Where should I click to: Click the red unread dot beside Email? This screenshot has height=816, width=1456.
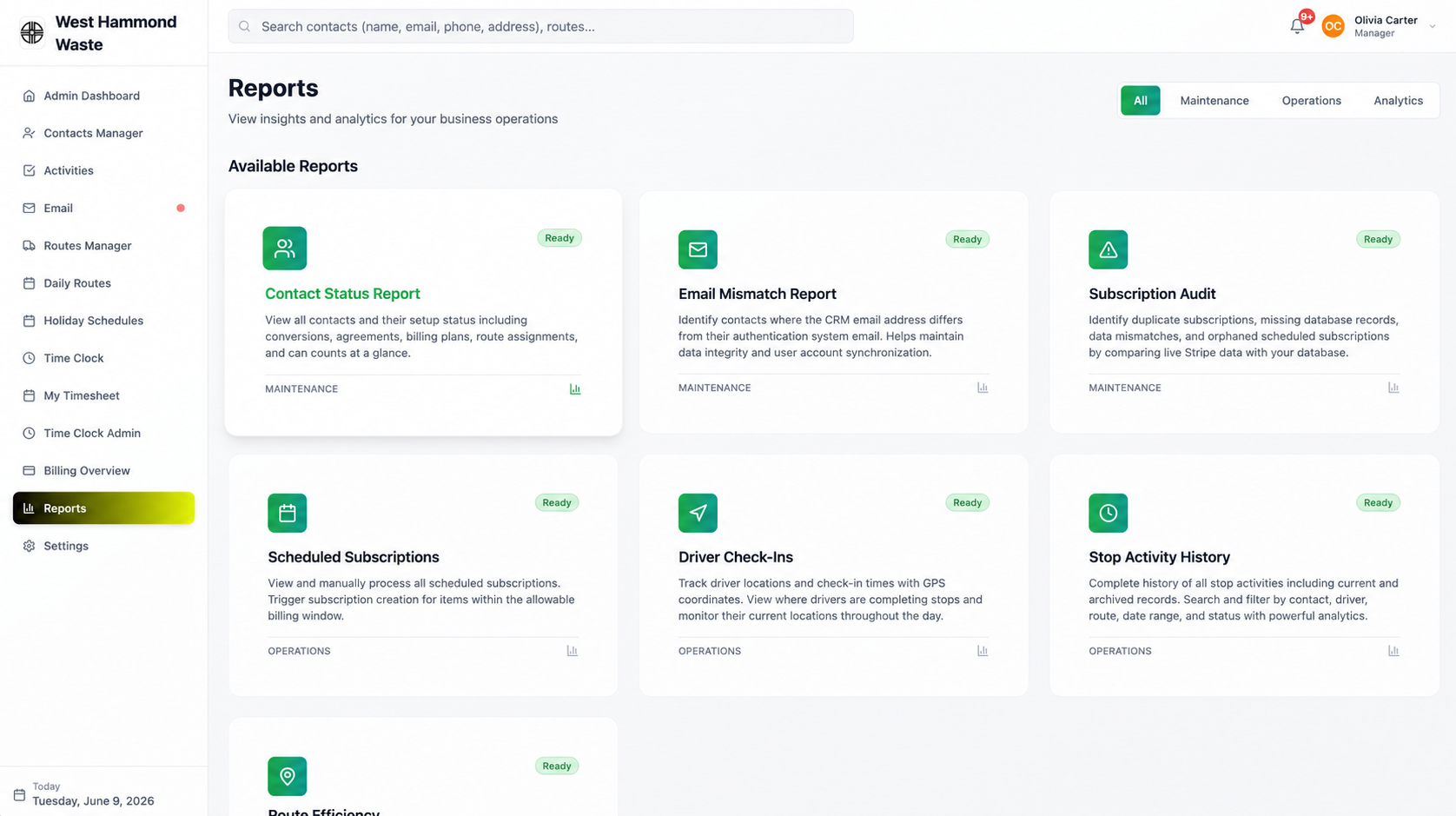pyautogui.click(x=181, y=208)
